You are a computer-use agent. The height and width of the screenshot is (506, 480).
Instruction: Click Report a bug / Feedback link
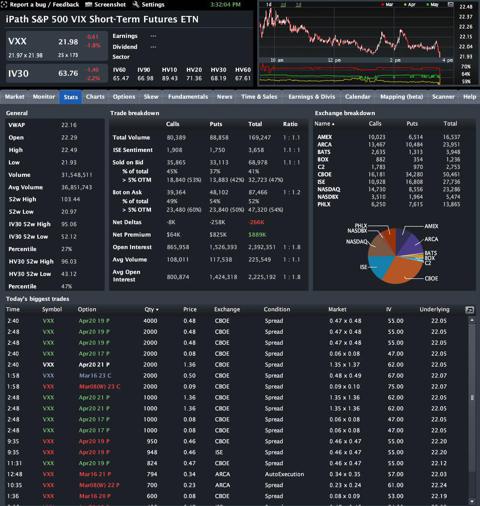pos(44,5)
